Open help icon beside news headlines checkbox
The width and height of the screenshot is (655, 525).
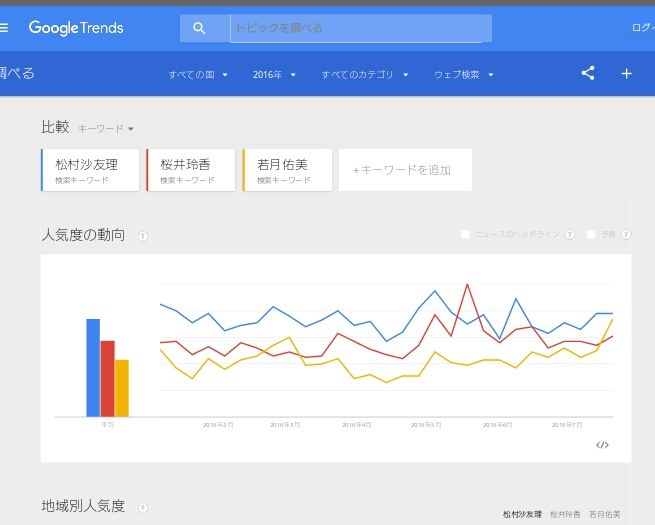pos(569,235)
